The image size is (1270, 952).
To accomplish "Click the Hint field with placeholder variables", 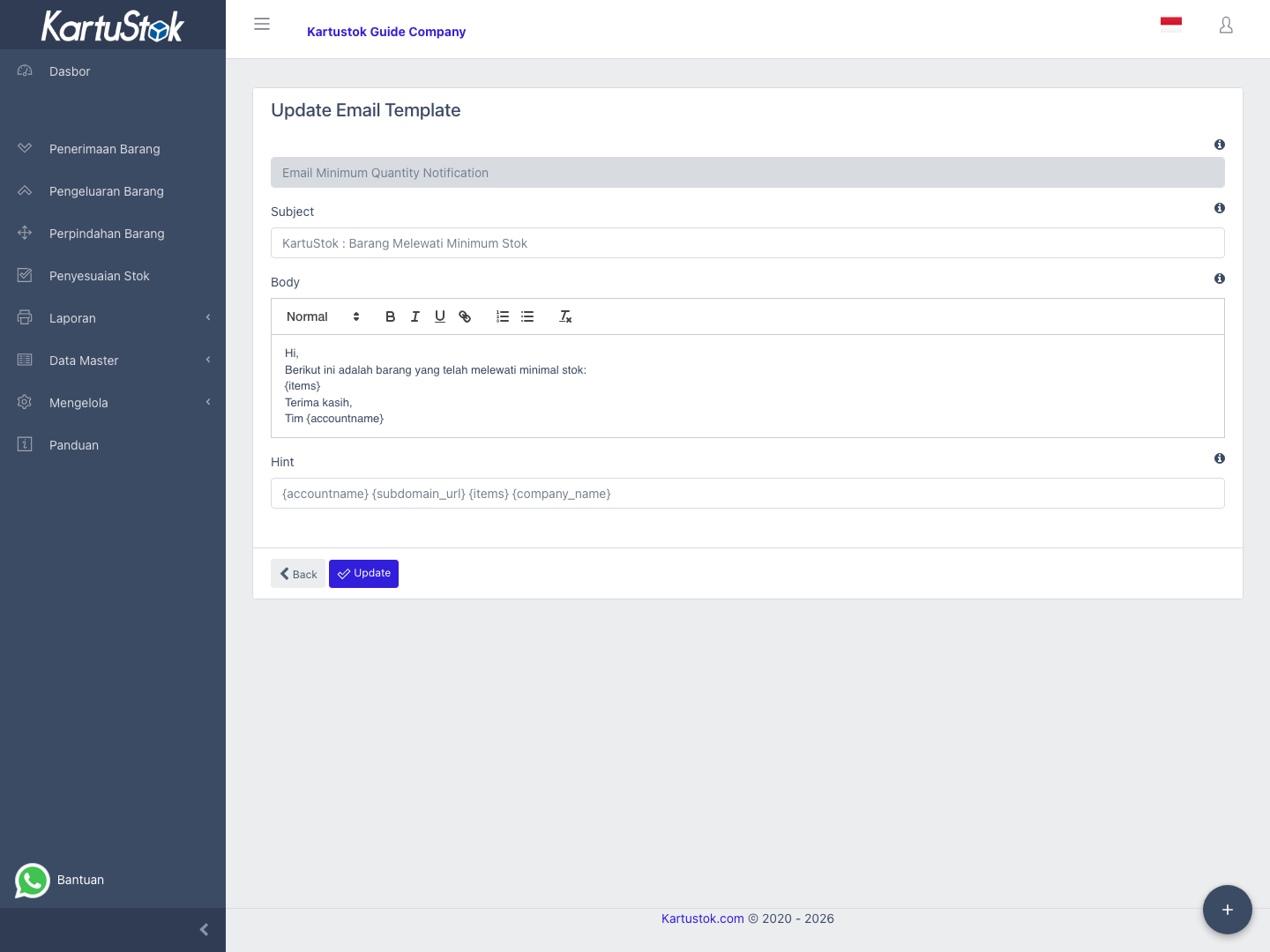I will [748, 494].
